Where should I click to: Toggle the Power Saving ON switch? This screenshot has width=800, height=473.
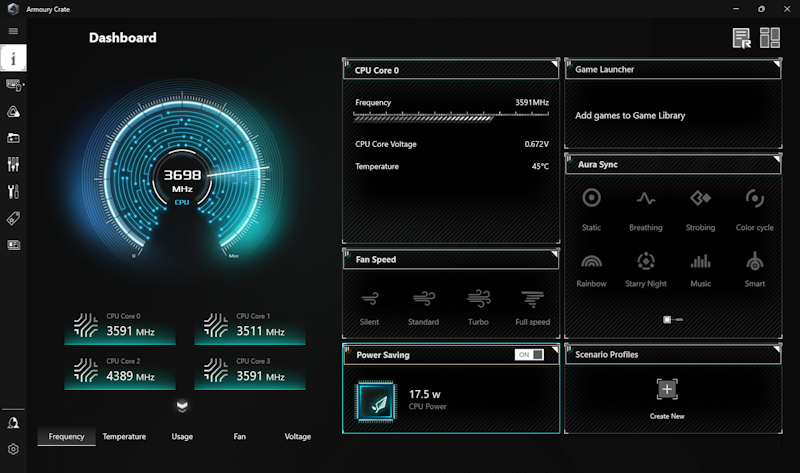pos(530,355)
